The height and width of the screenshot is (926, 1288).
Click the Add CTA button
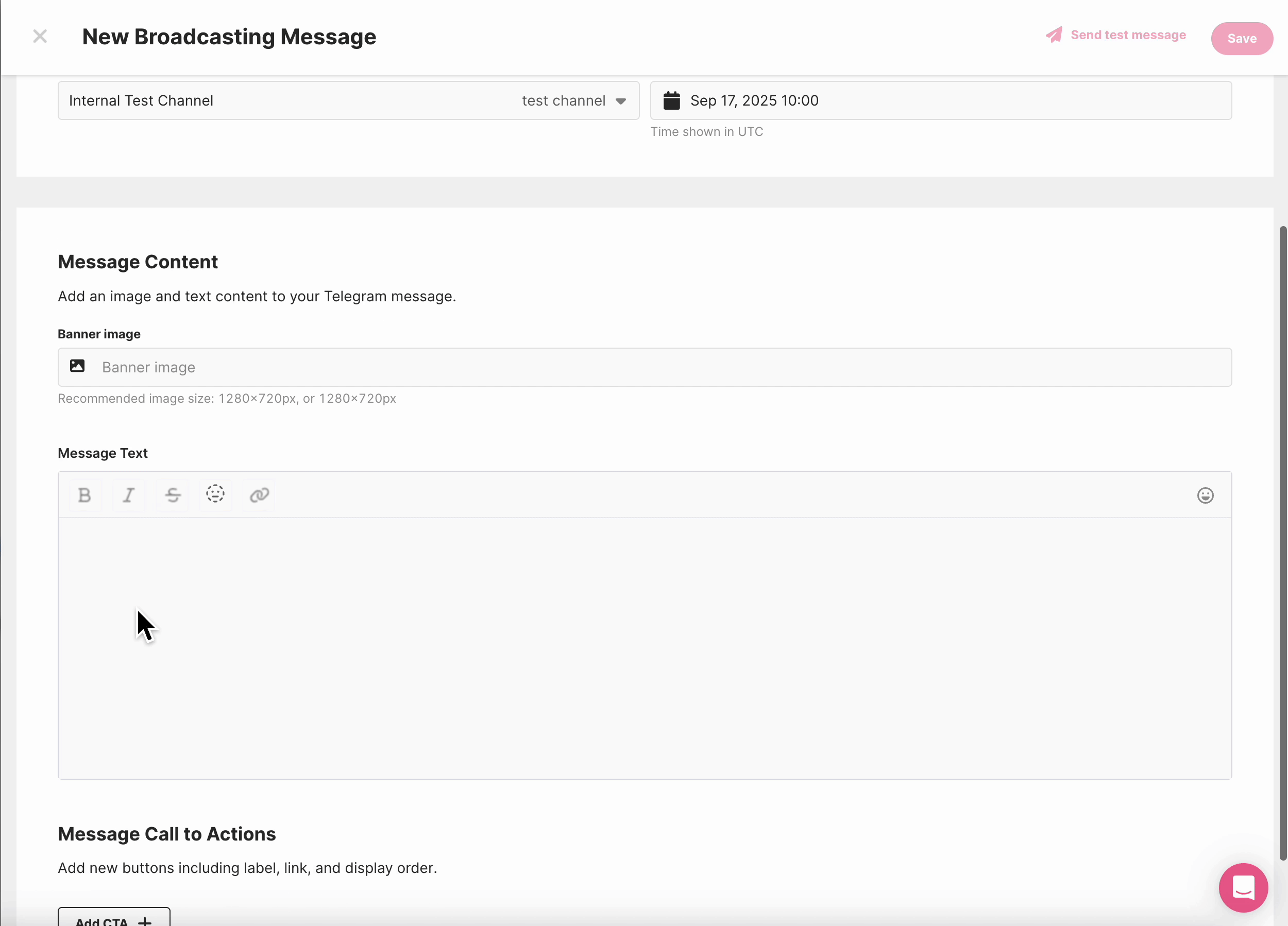113,919
